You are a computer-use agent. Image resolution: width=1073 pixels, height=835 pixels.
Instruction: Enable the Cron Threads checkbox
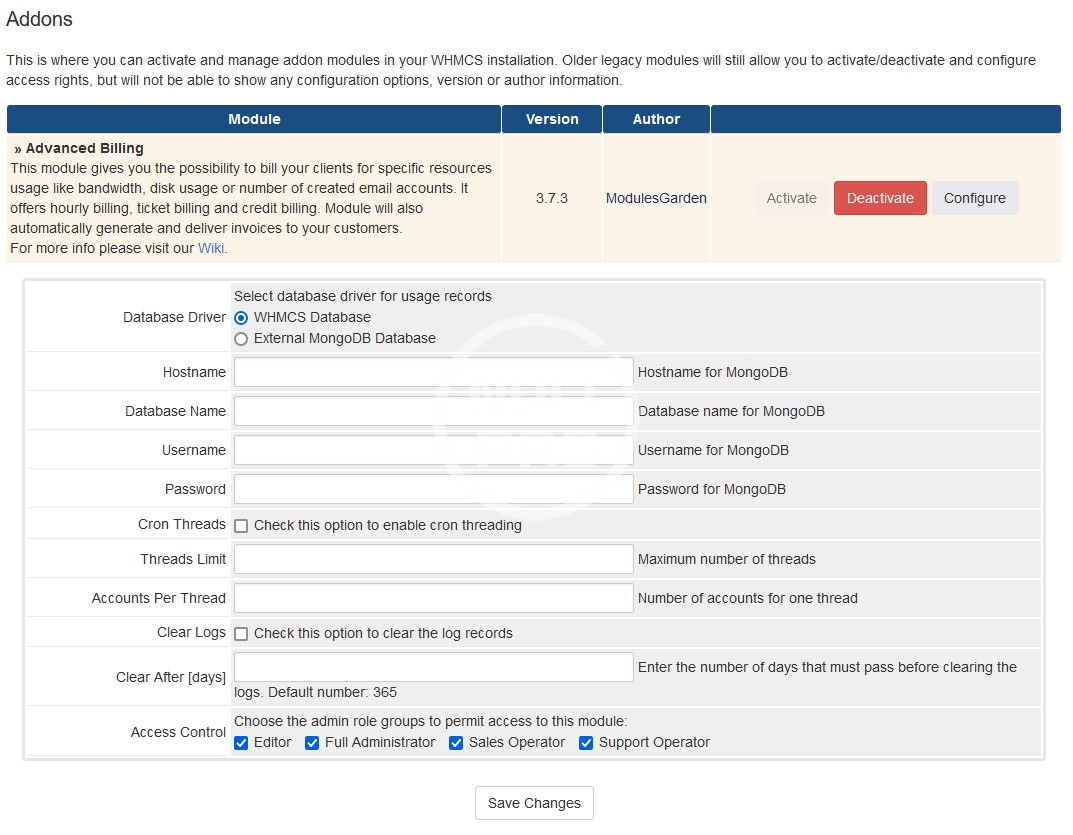[241, 526]
